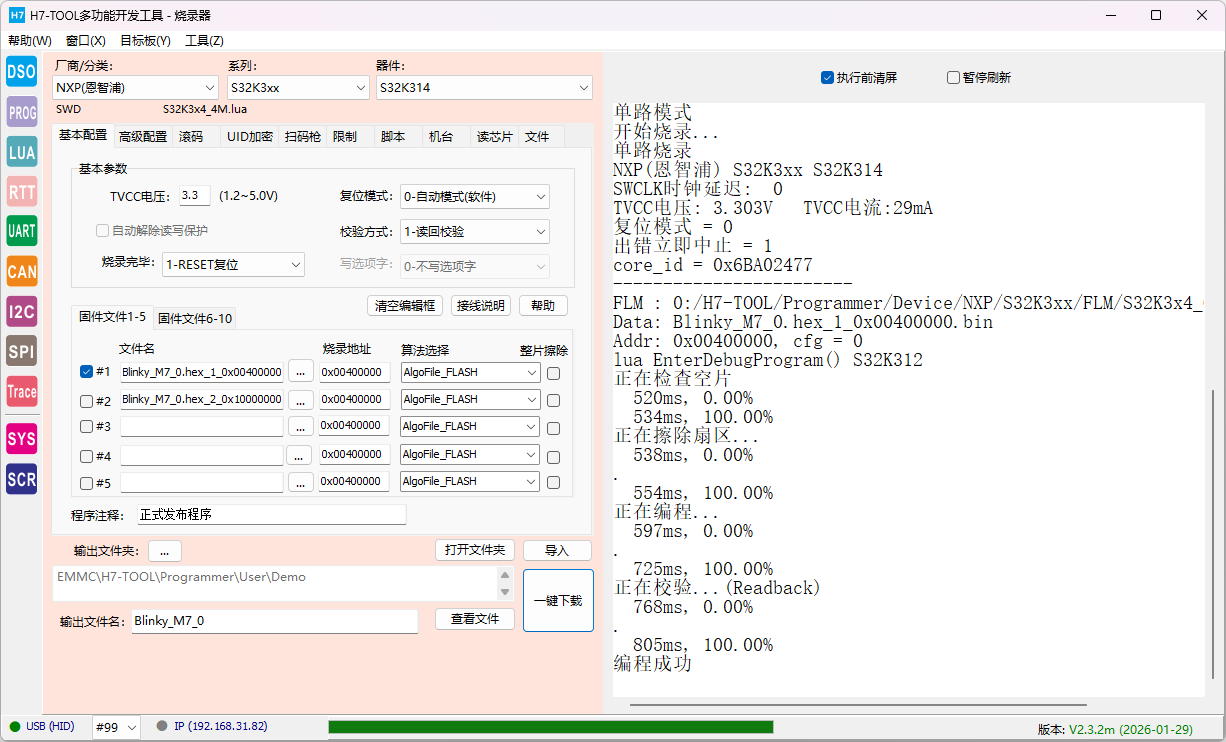Select the PROG programmer icon

[x=22, y=112]
